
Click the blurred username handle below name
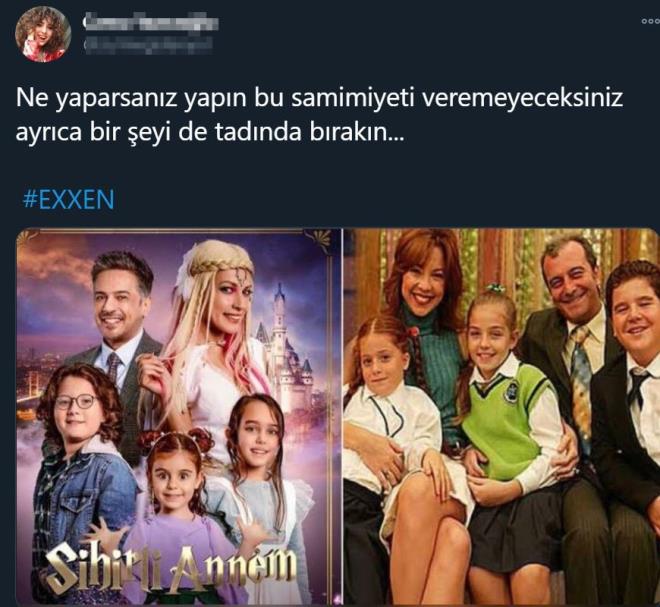click(x=148, y=46)
